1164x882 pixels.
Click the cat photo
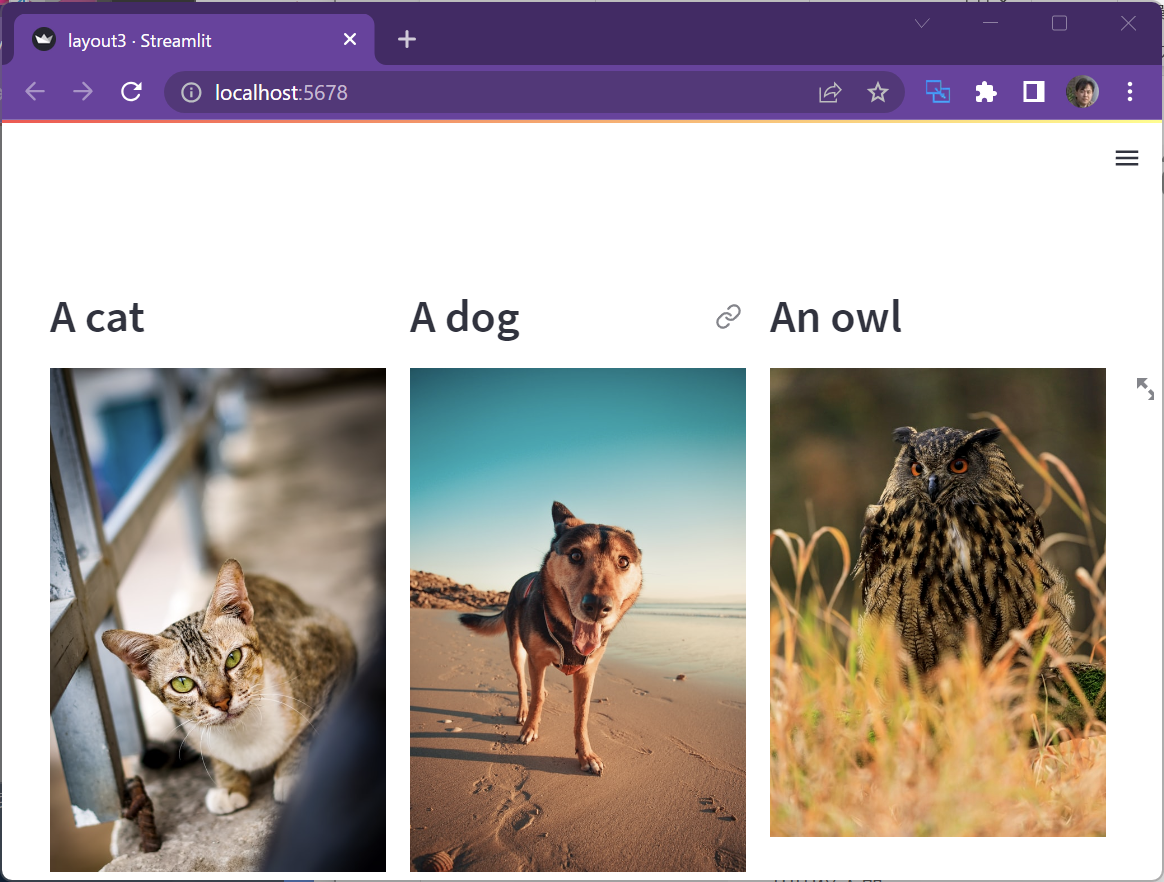(218, 620)
